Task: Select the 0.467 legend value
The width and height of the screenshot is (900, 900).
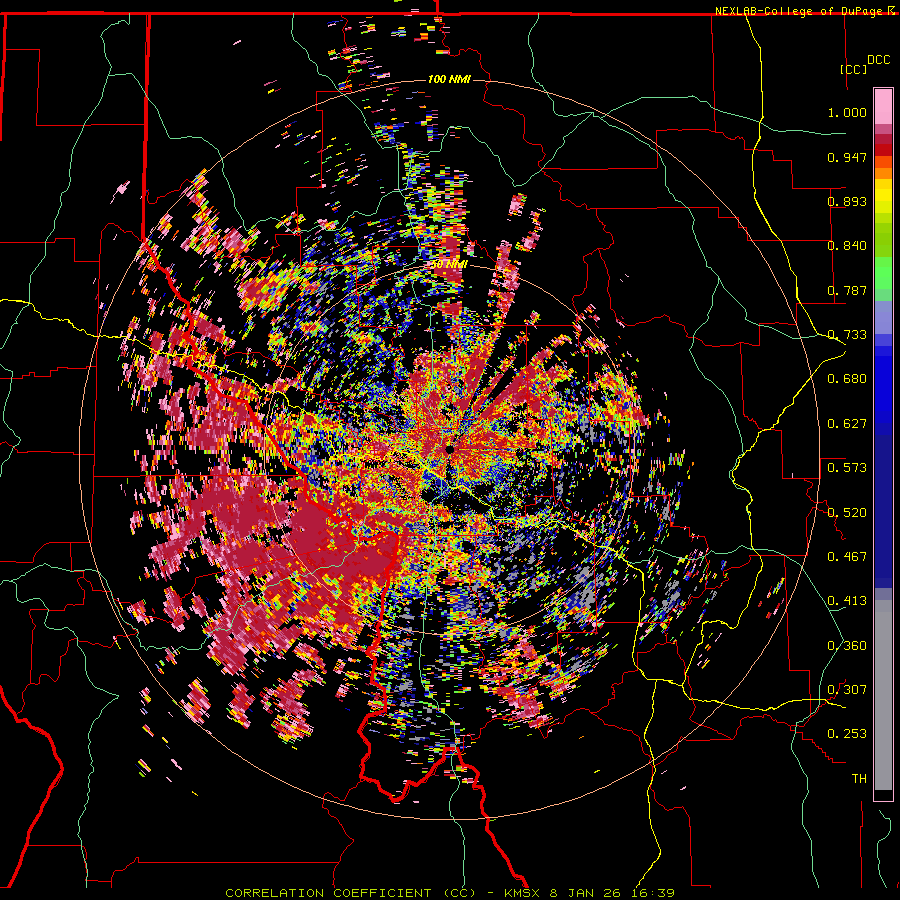Action: coord(847,557)
